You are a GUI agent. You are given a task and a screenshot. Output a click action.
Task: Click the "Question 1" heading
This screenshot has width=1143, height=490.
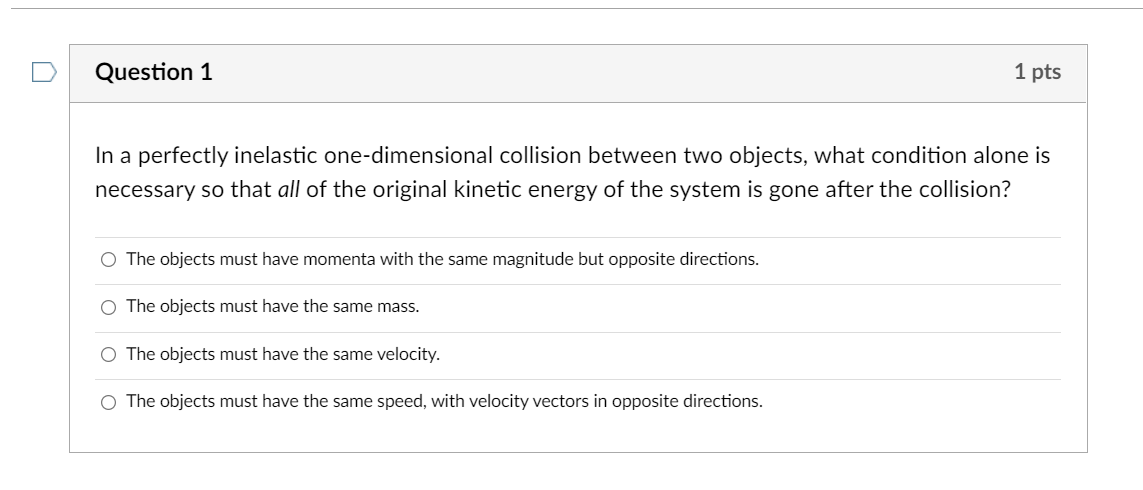coord(153,72)
